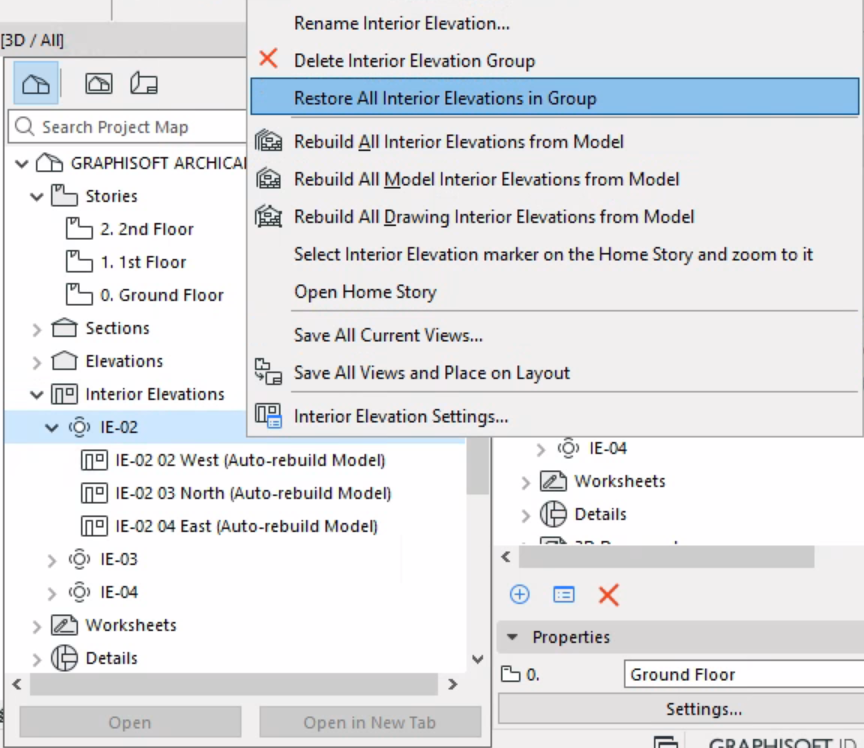Viewport: 864px width, 748px height.
Task: Click the Project Map vertical scrollbar down arrow
Action: [x=478, y=660]
